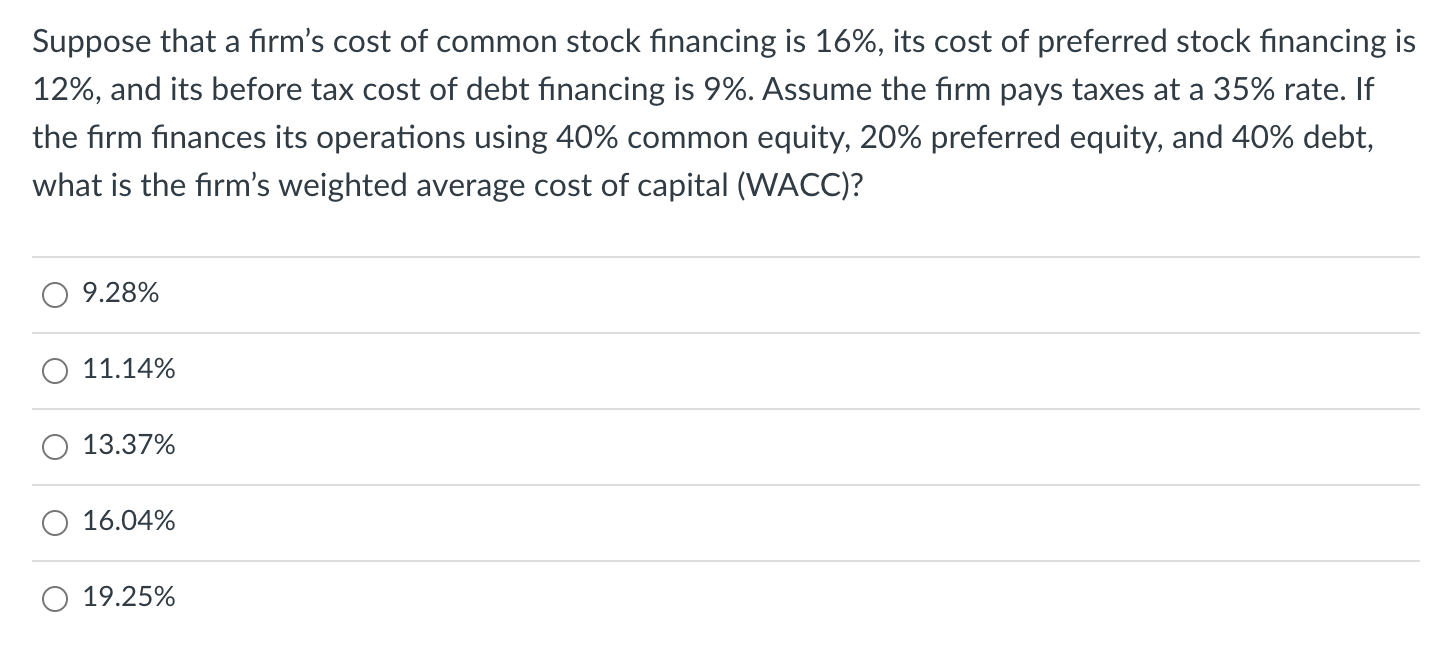Click the lowest percentage answer choice

tap(119, 293)
